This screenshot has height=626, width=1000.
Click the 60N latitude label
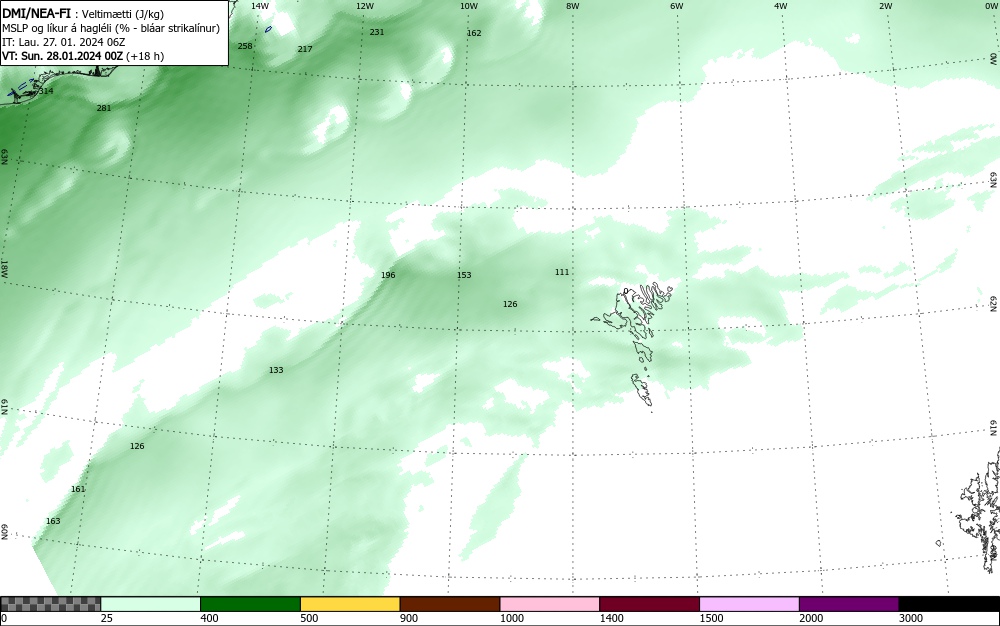(4, 532)
